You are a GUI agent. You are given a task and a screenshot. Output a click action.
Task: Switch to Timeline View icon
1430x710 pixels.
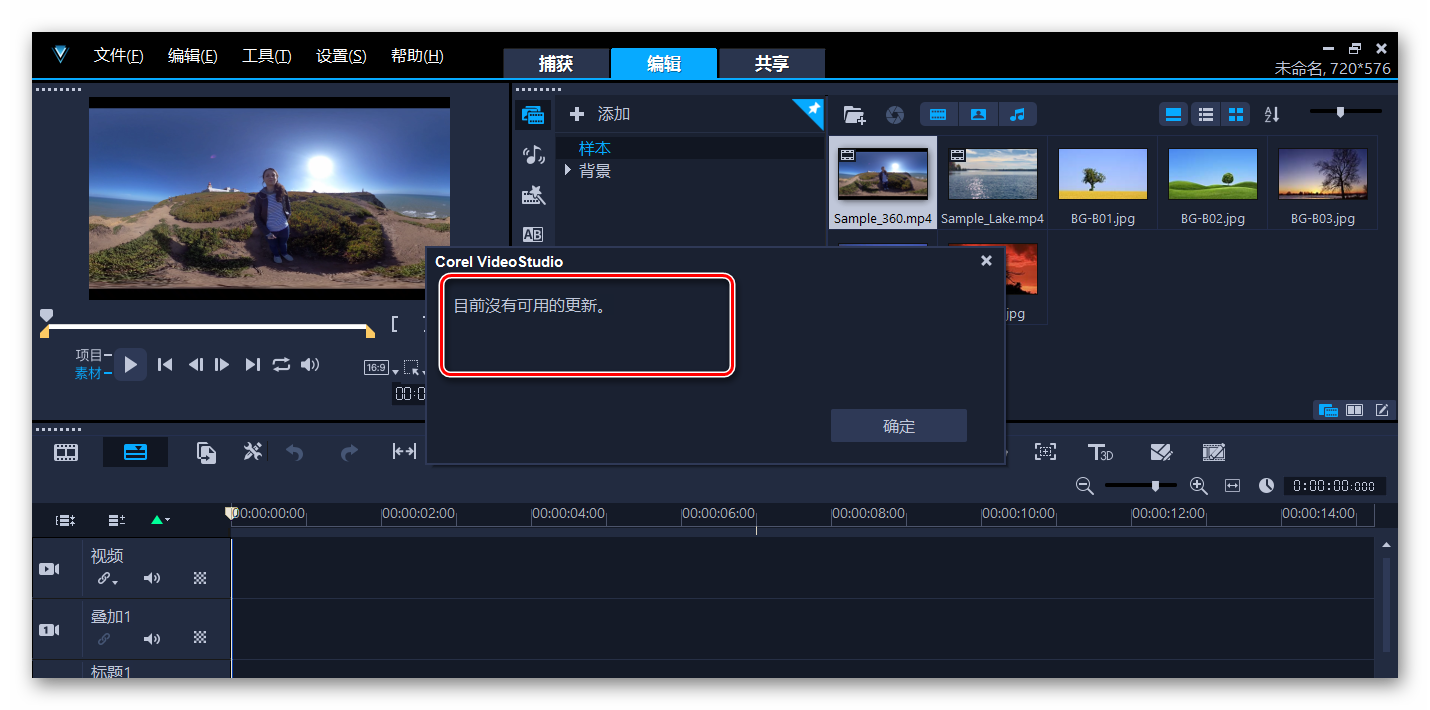coord(135,452)
